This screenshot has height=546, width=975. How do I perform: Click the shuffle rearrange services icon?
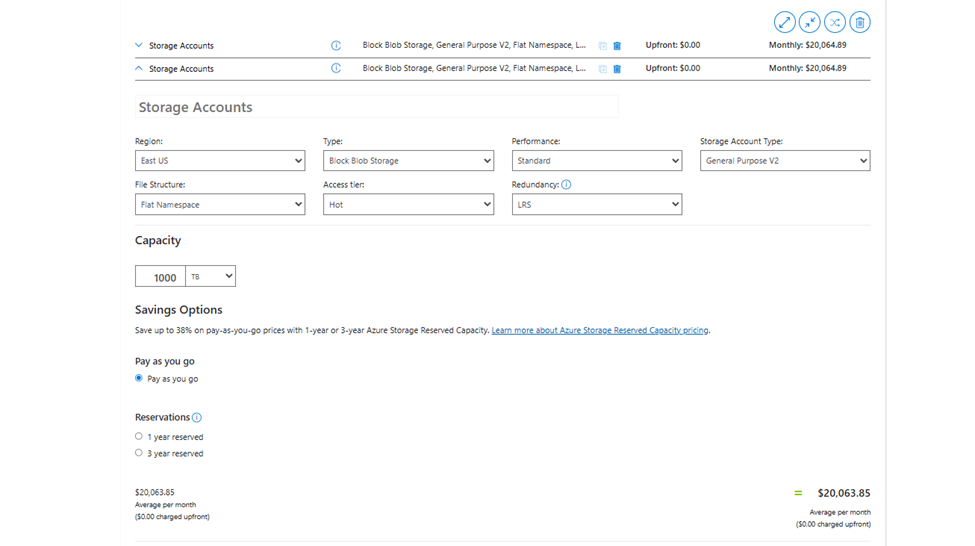[x=834, y=22]
